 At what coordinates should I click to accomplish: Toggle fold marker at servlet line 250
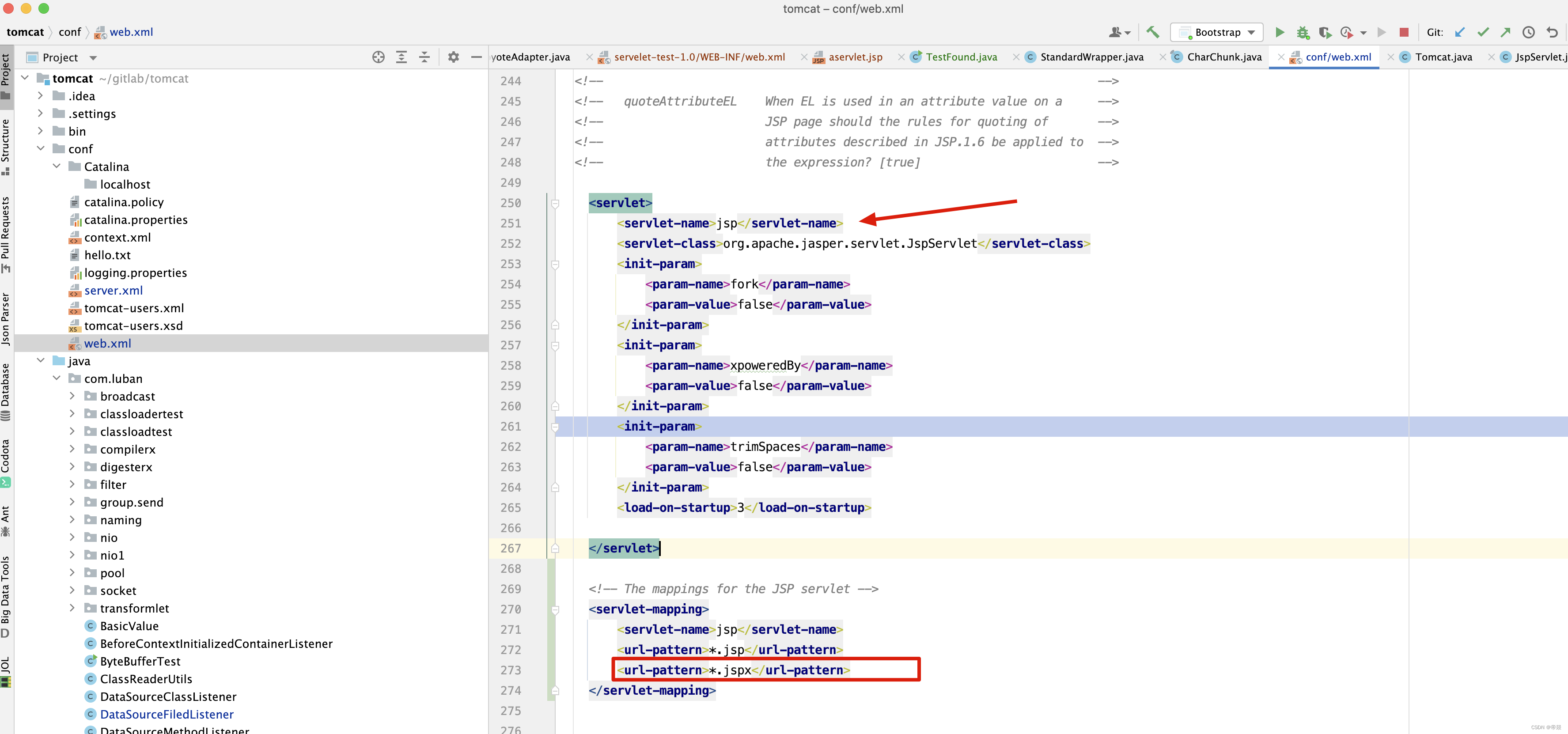(x=555, y=203)
